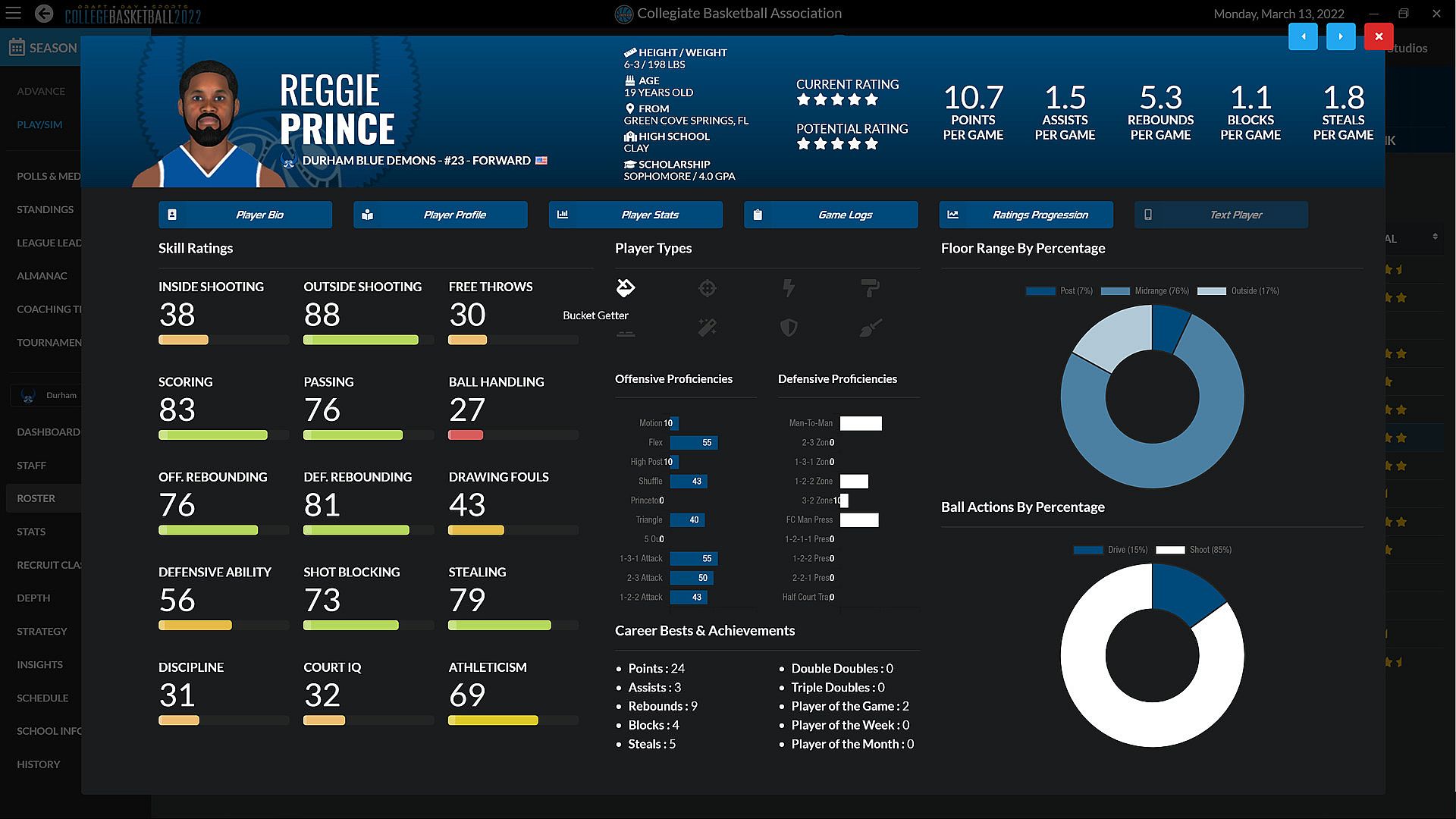
Task: Click the magic wand player type icon
Action: (707, 328)
